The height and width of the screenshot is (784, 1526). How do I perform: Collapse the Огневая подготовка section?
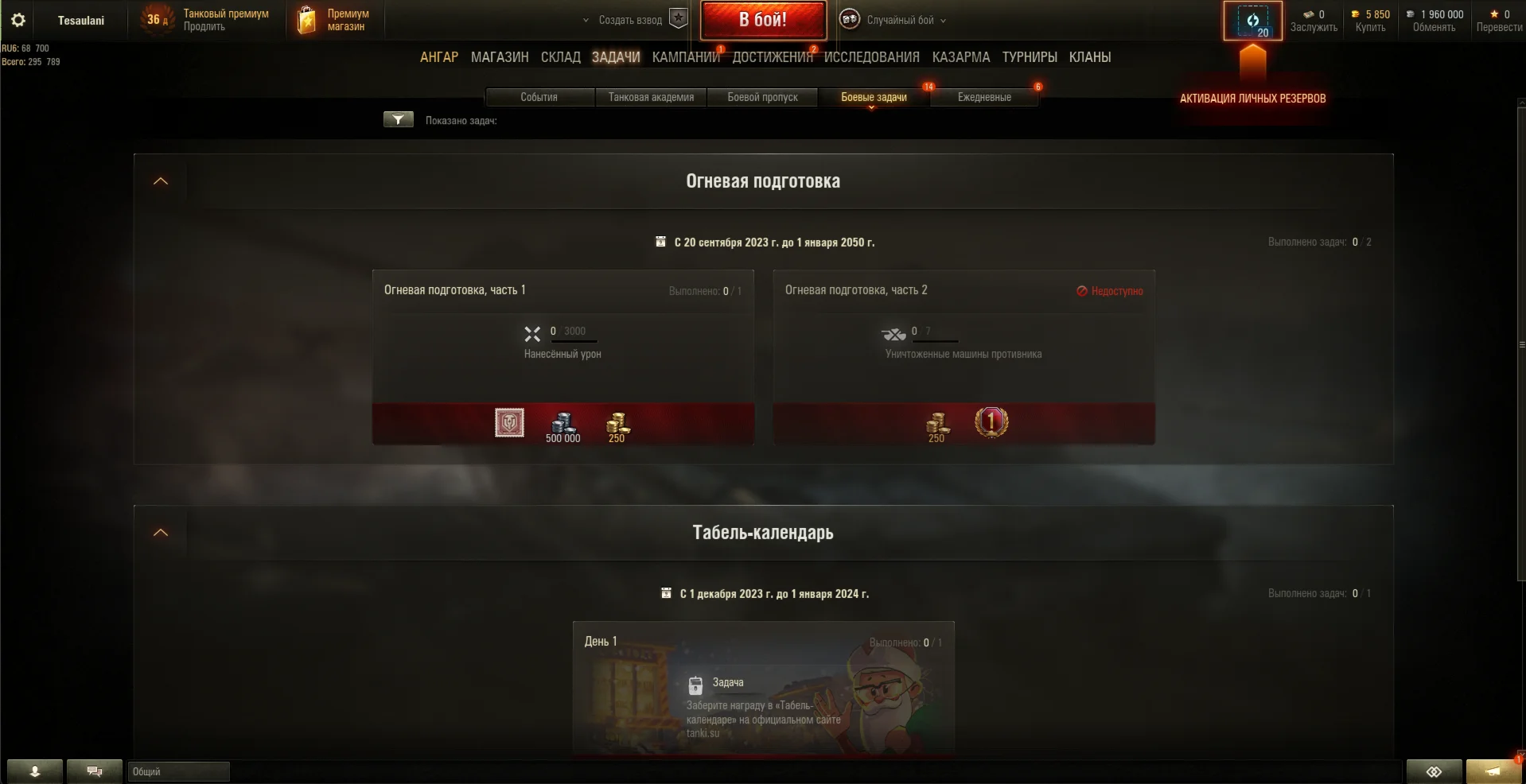coord(161,181)
